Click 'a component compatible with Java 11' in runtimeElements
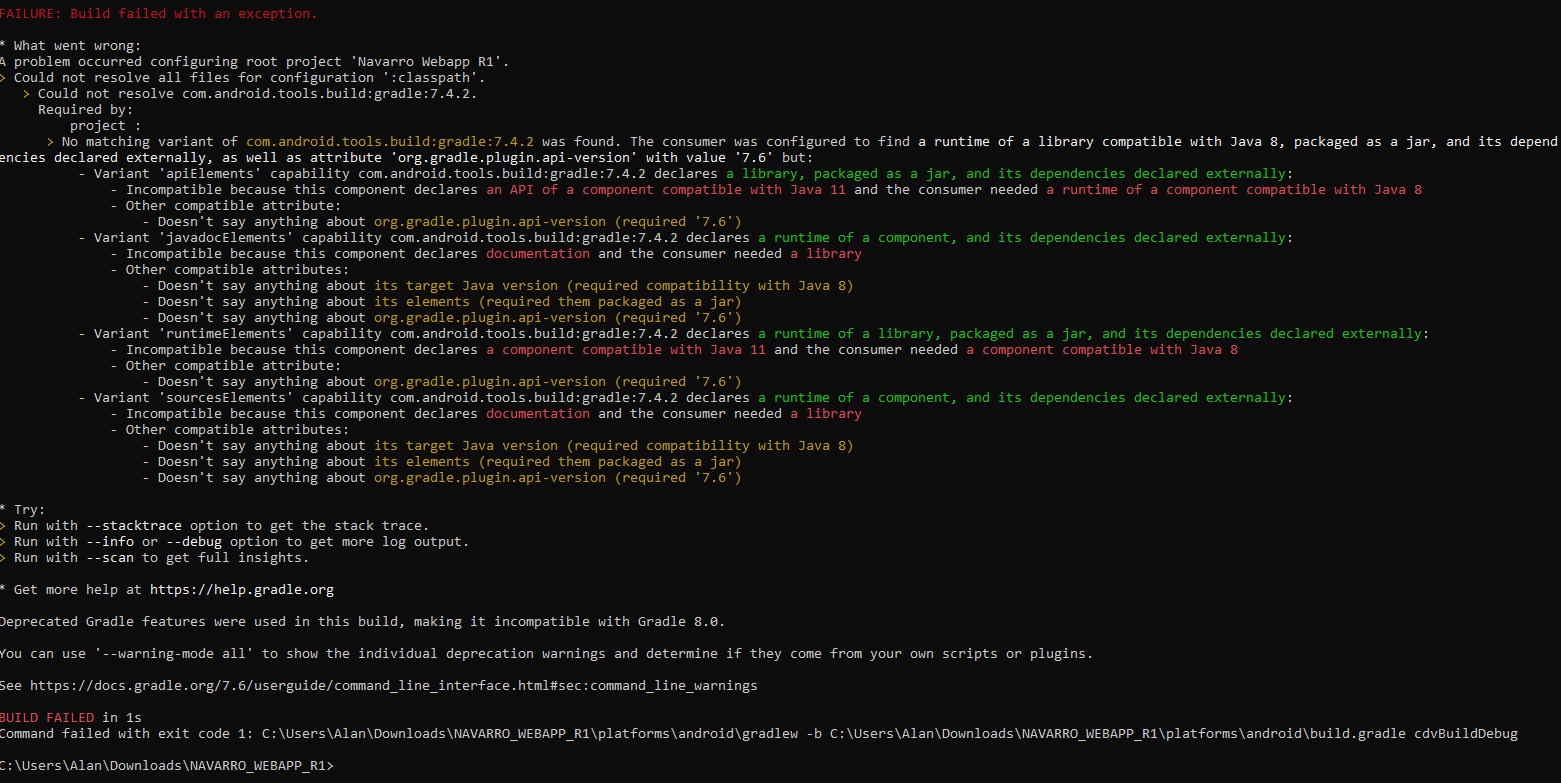1561x783 pixels. (626, 350)
